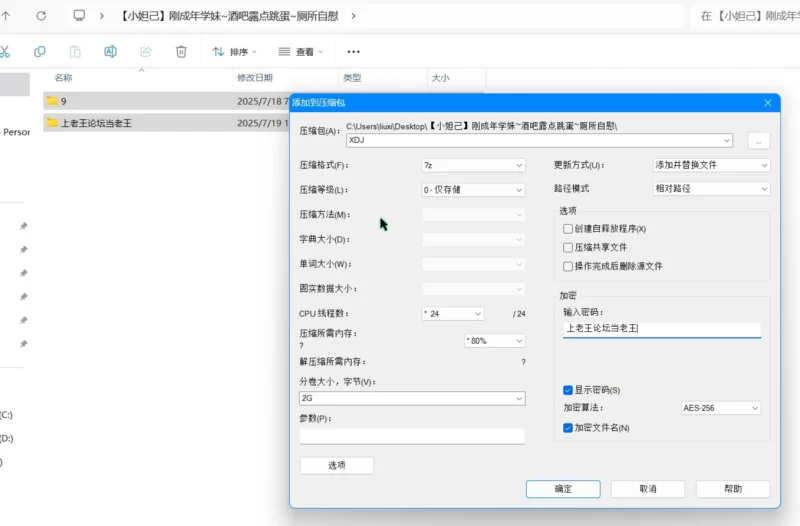Check the 操作完成后删除源文件 checkbox
The width and height of the screenshot is (800, 526).
pyautogui.click(x=568, y=266)
